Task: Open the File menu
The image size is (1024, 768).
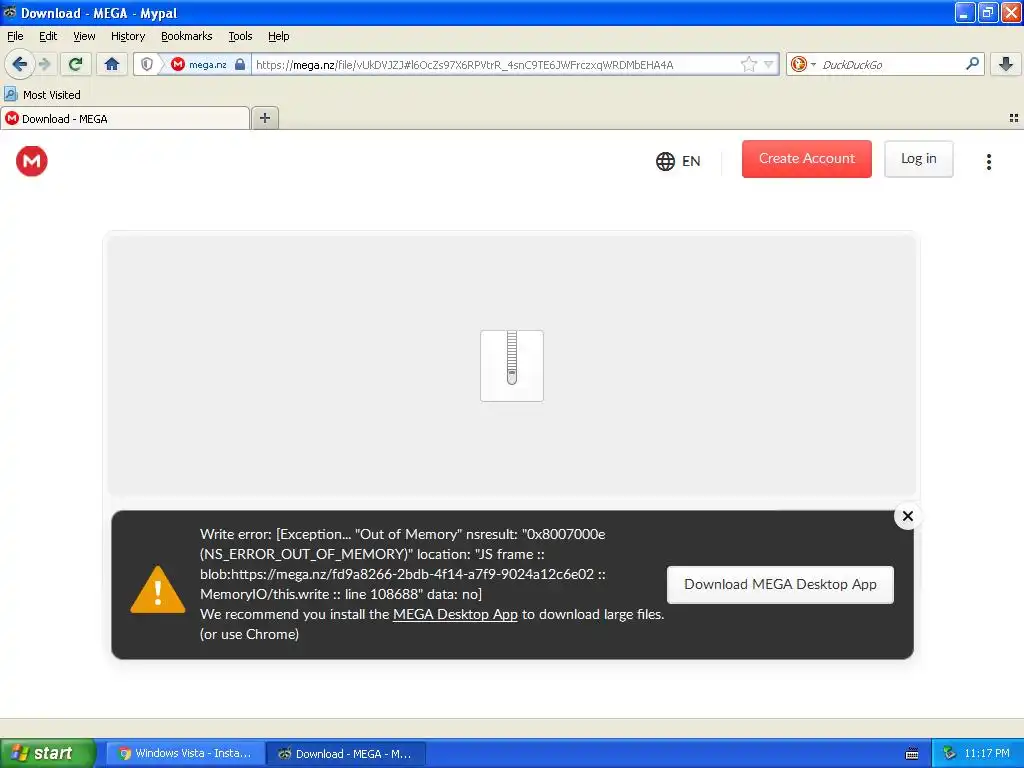Action: (x=15, y=37)
